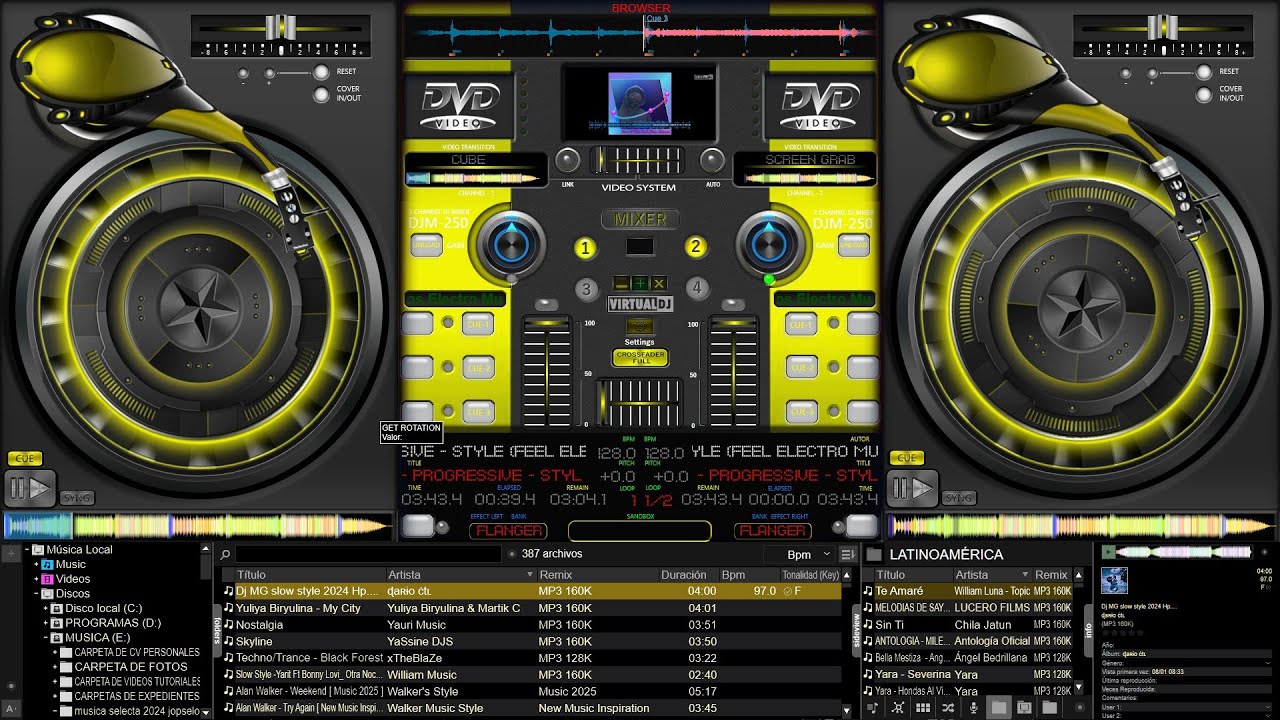Click the left deck CUE button
Viewport: 1280px width, 720px height.
[x=24, y=459]
